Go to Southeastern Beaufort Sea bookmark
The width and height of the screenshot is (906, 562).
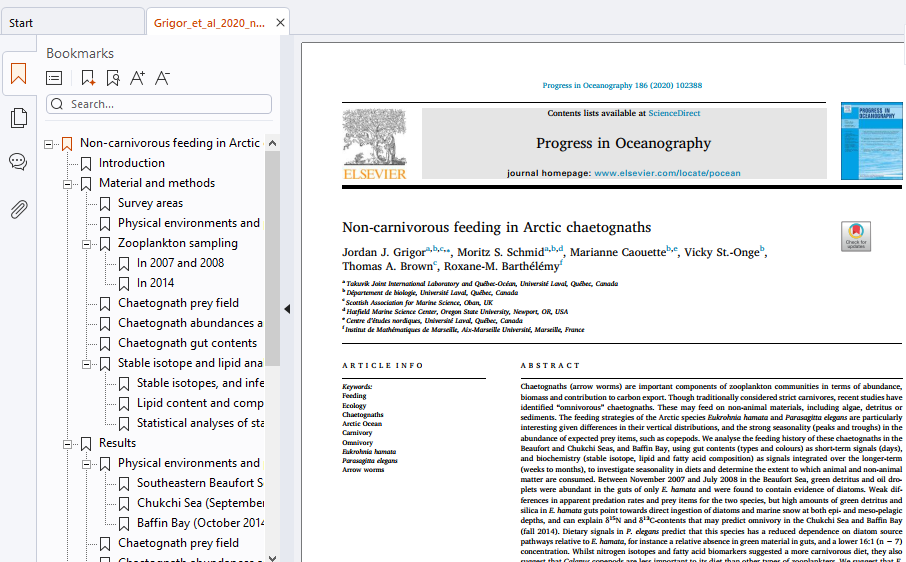200,483
